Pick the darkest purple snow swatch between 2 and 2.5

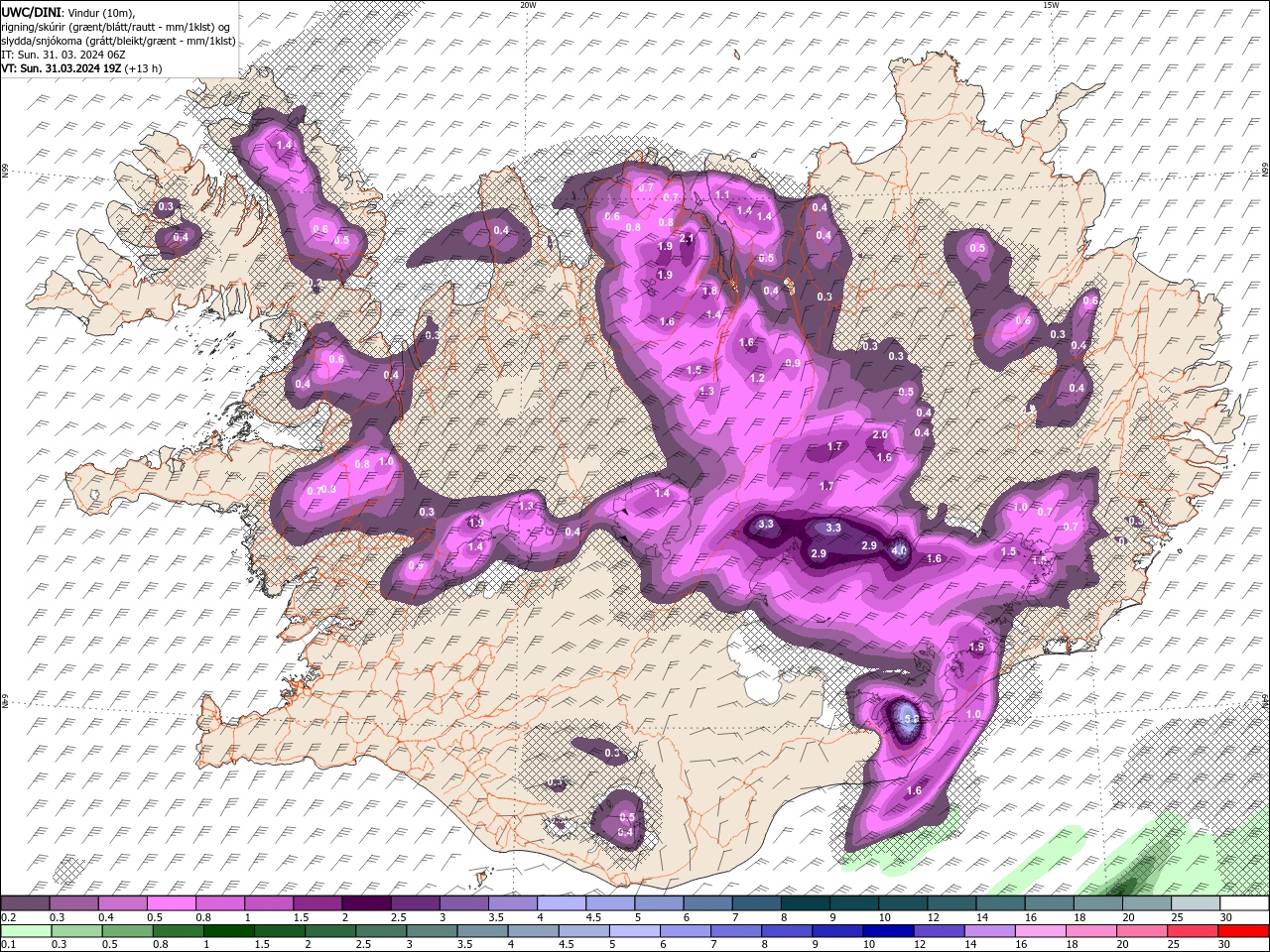366,903
